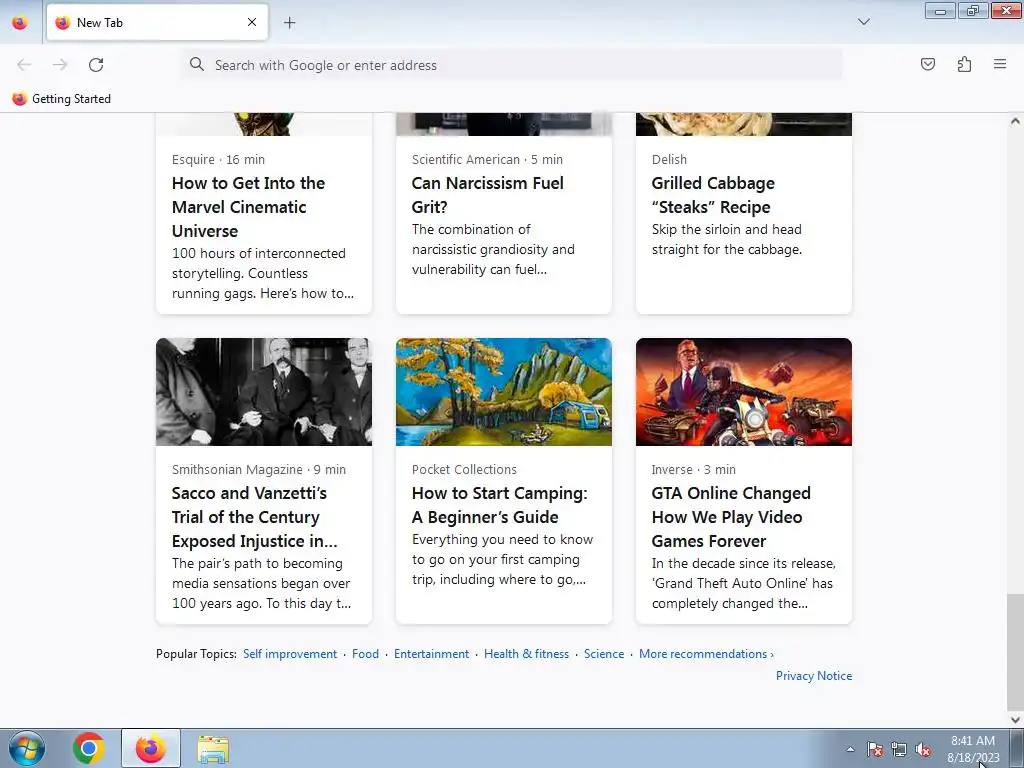The height and width of the screenshot is (768, 1024).
Task: Click the Firefox View icon left of tabs
Action: (20, 22)
